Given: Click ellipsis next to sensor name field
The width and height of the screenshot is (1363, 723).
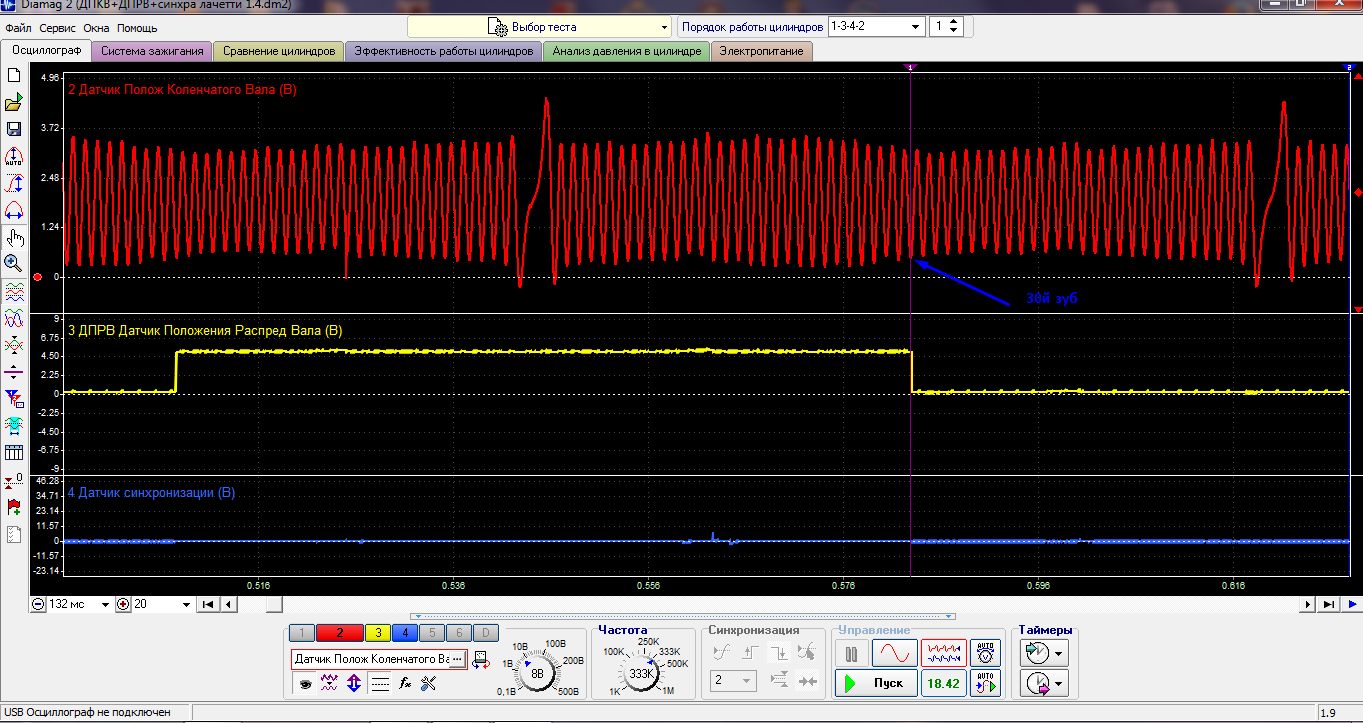Looking at the screenshot, I should pyautogui.click(x=458, y=660).
